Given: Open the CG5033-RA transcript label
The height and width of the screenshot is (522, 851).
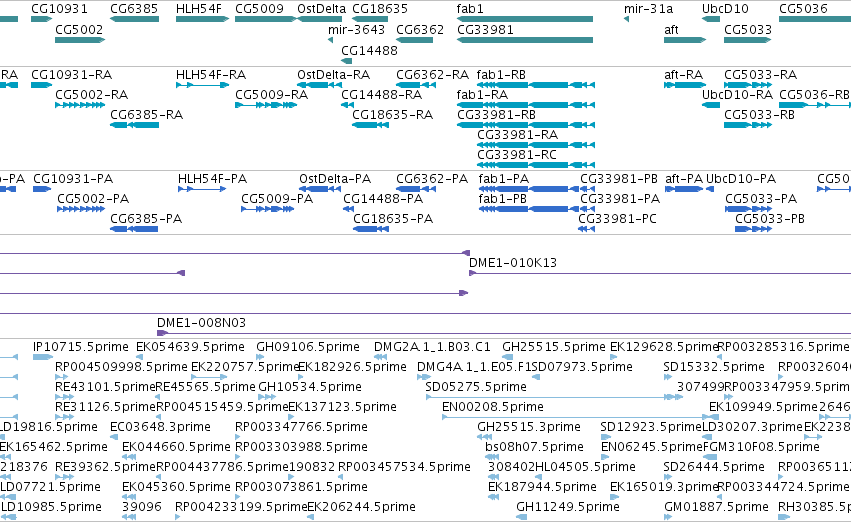Looking at the screenshot, I should coord(760,74).
